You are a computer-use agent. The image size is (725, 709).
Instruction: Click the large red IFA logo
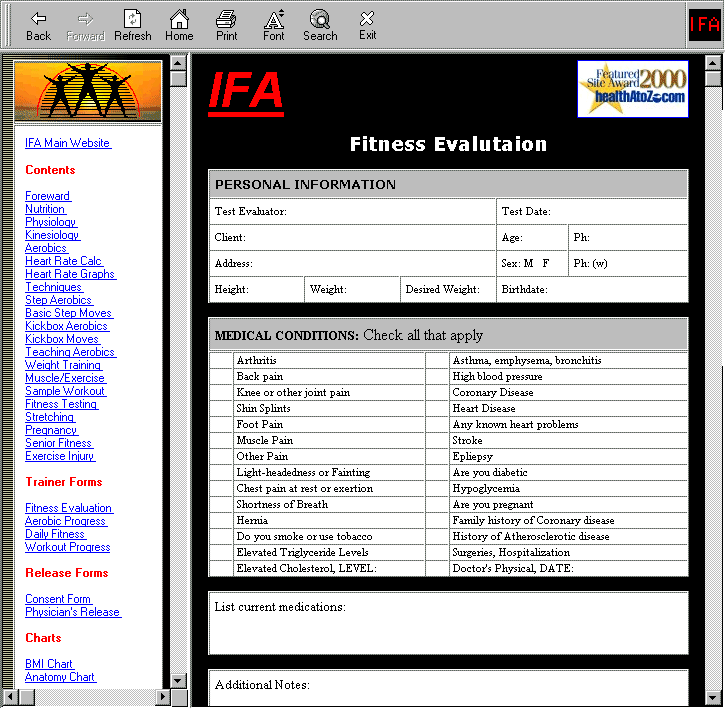(246, 93)
